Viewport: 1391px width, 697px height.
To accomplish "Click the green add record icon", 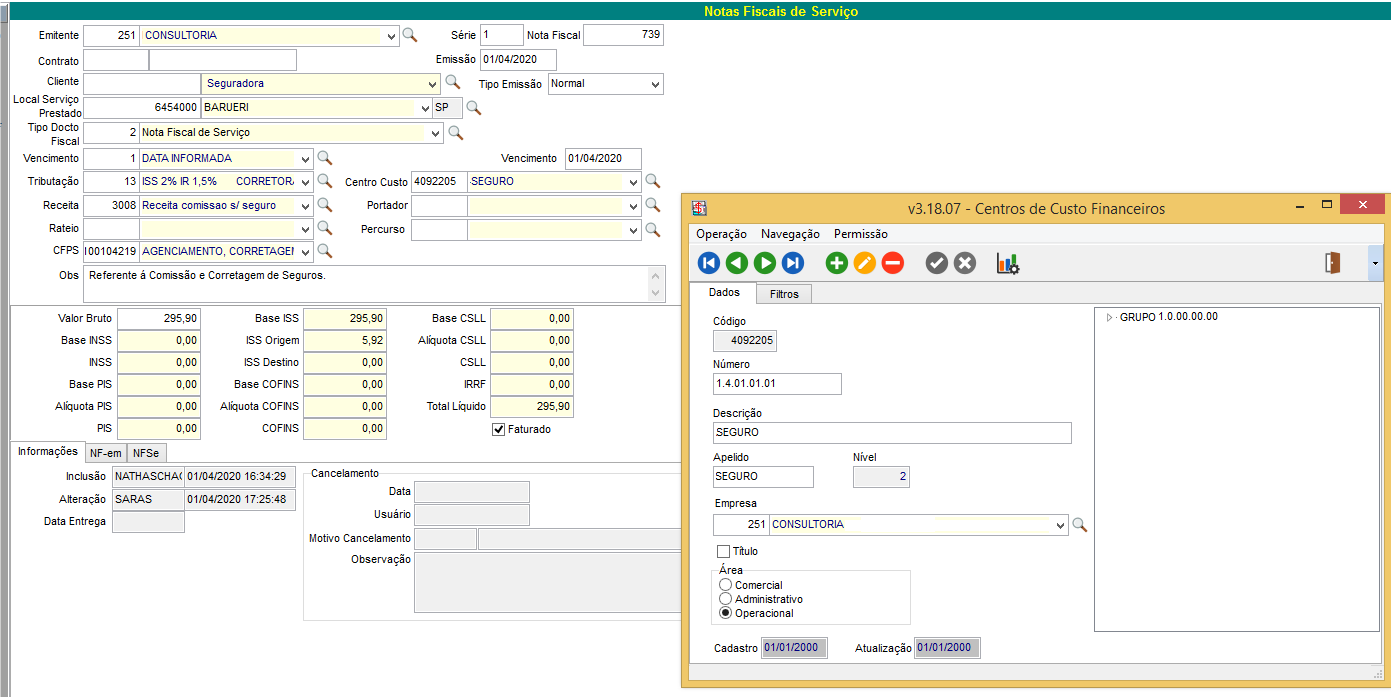I will click(837, 263).
